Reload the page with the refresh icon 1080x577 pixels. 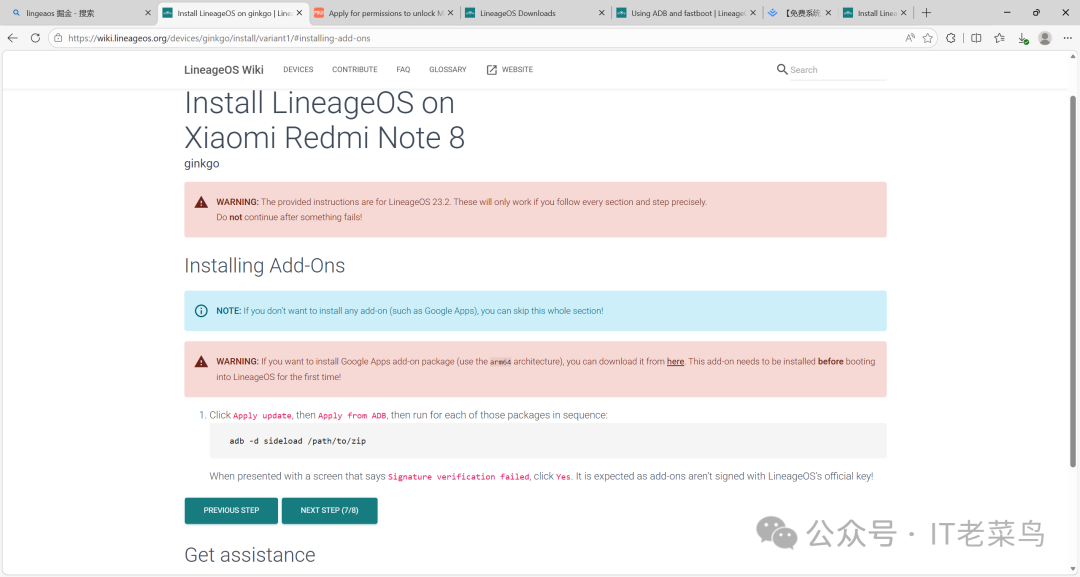tap(35, 38)
